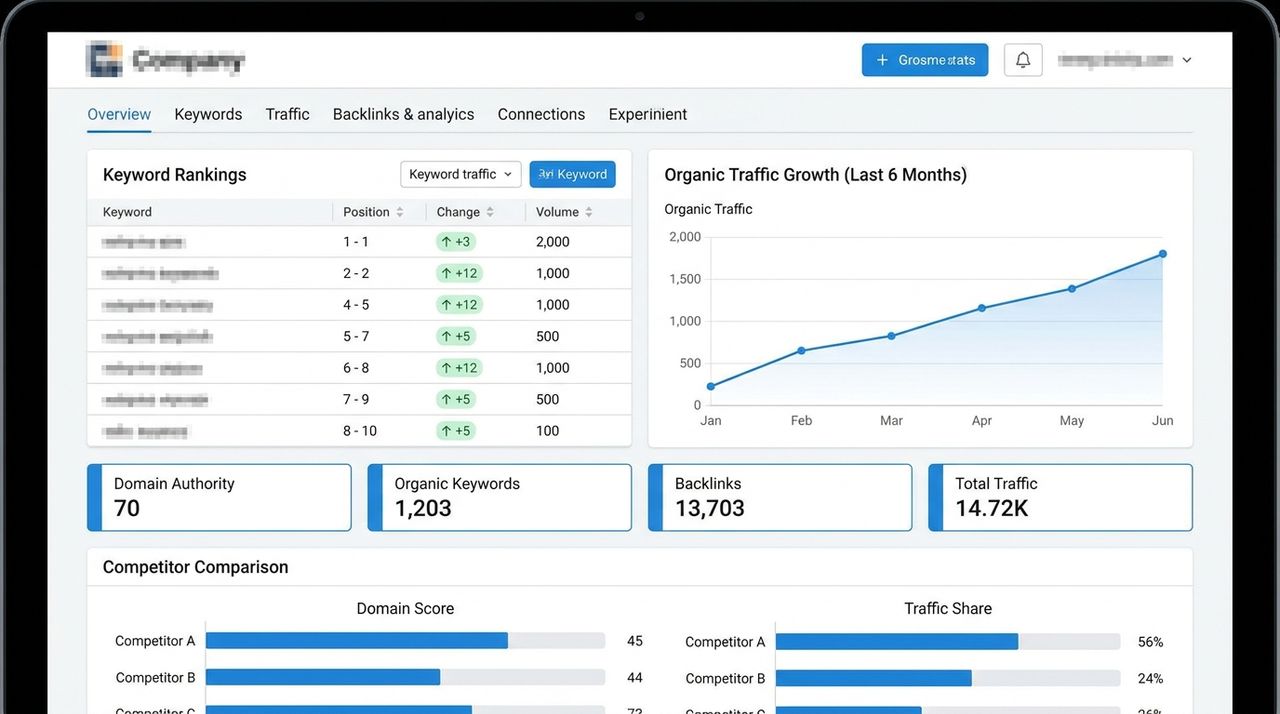This screenshot has width=1280, height=714.
Task: Select the February data point on chart
Action: tap(801, 351)
